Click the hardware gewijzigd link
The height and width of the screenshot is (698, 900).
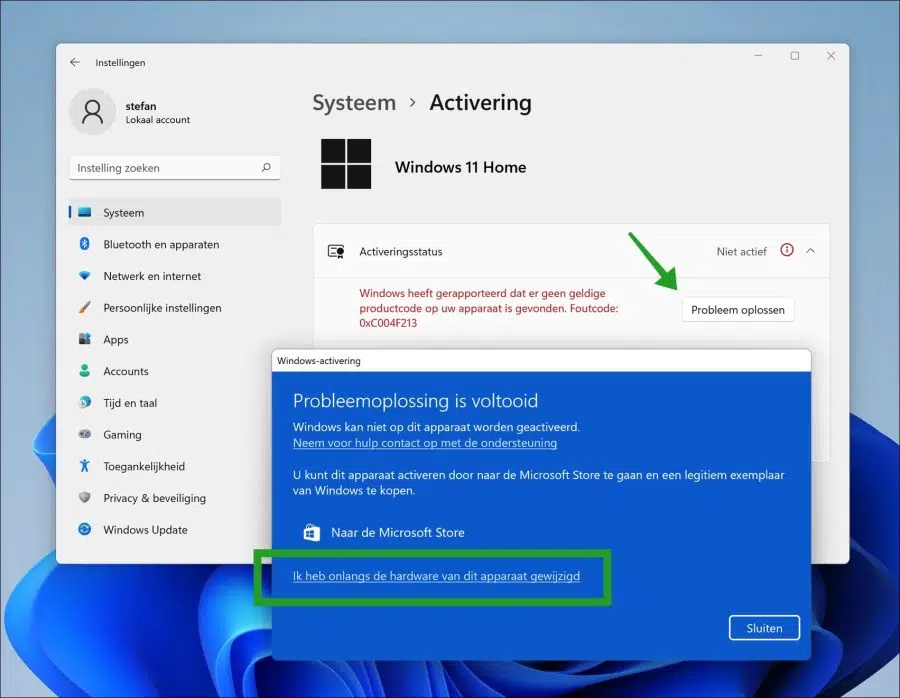tap(436, 576)
